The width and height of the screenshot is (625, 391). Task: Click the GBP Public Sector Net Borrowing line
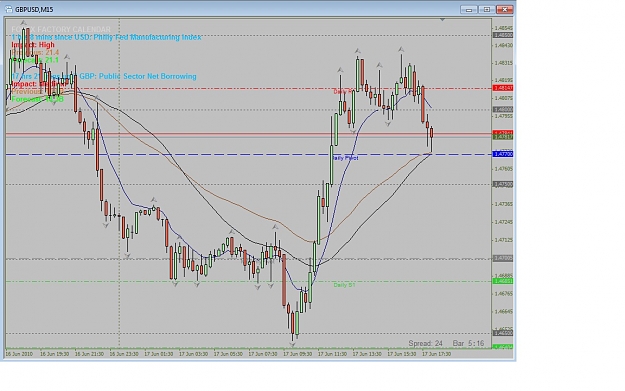pos(104,76)
